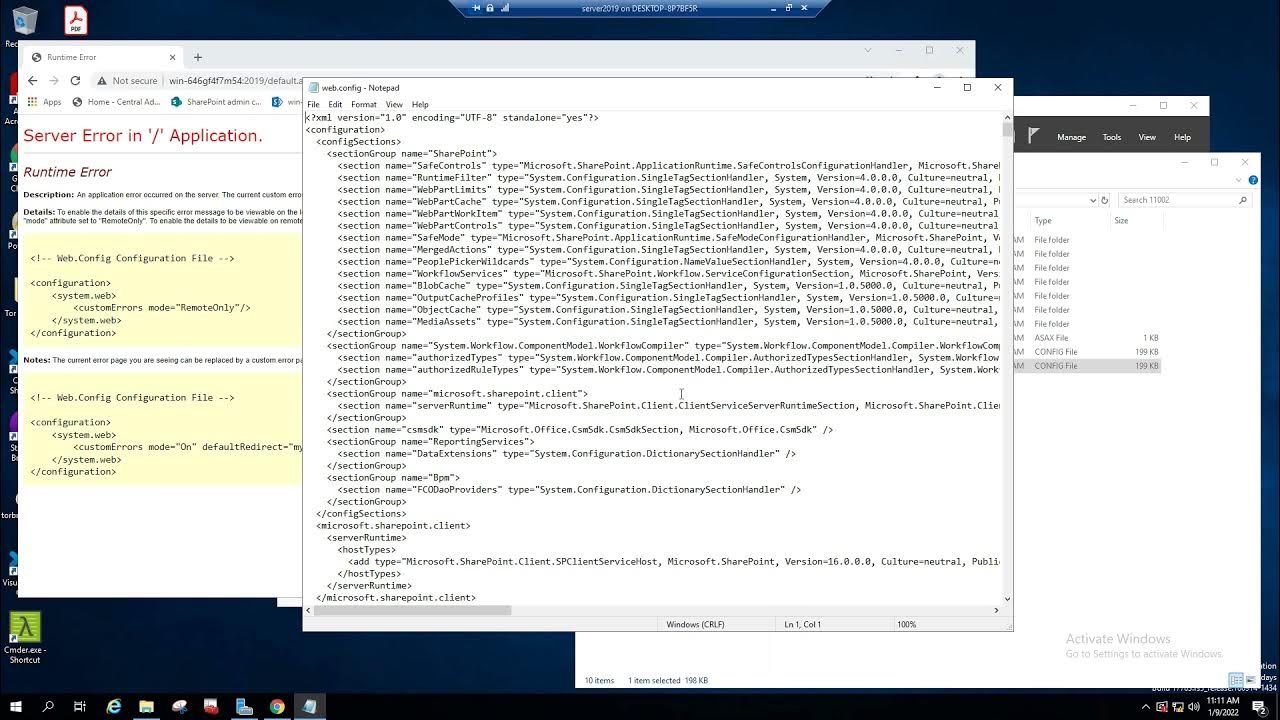Open Task View from taskbar
The image size is (1280, 720).
80,706
